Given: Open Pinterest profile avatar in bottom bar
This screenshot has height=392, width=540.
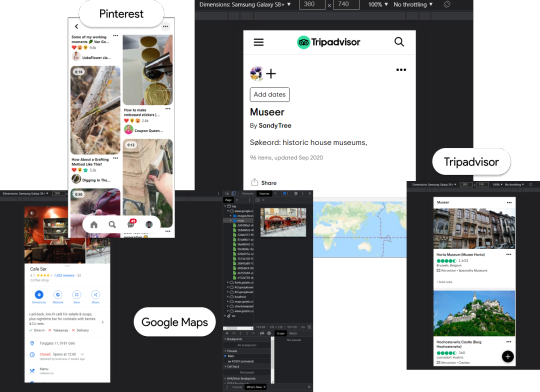Looking at the screenshot, I should point(149,225).
